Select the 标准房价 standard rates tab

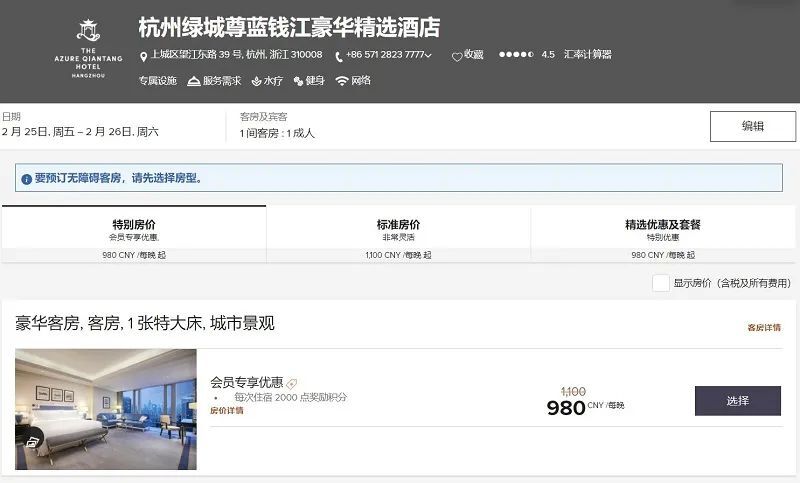tap(398, 235)
